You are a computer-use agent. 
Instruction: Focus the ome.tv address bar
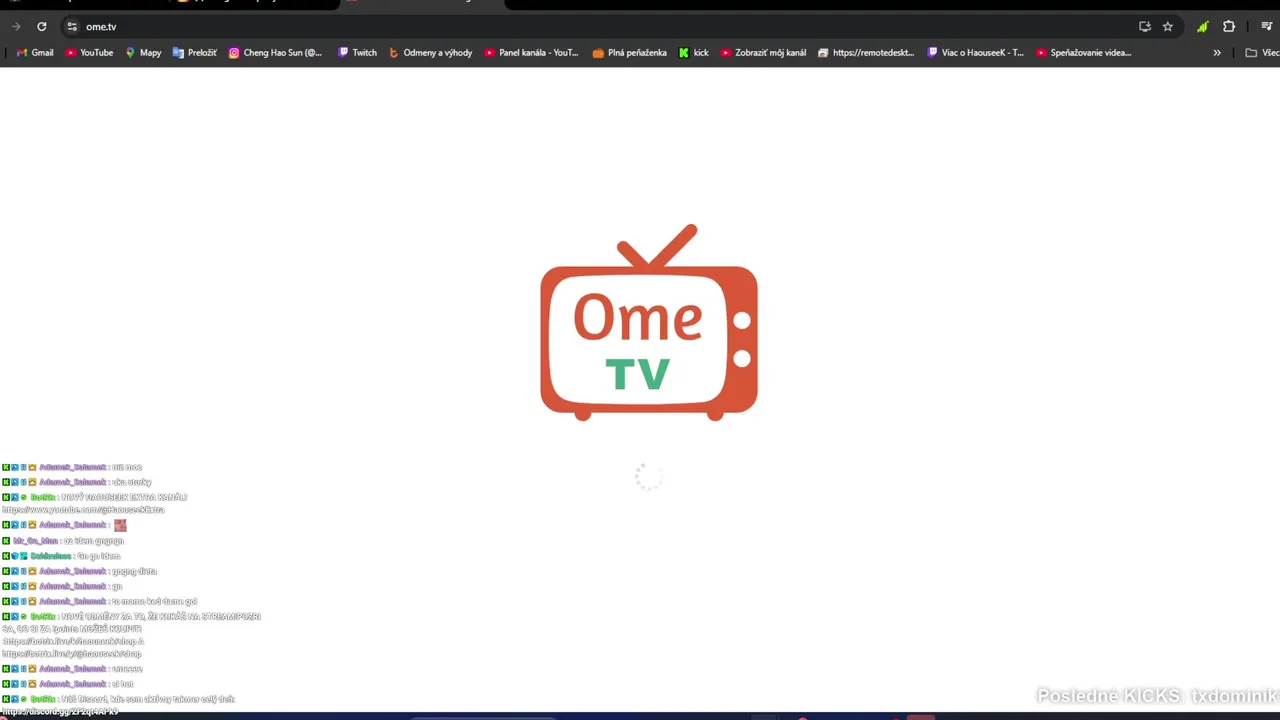click(600, 27)
